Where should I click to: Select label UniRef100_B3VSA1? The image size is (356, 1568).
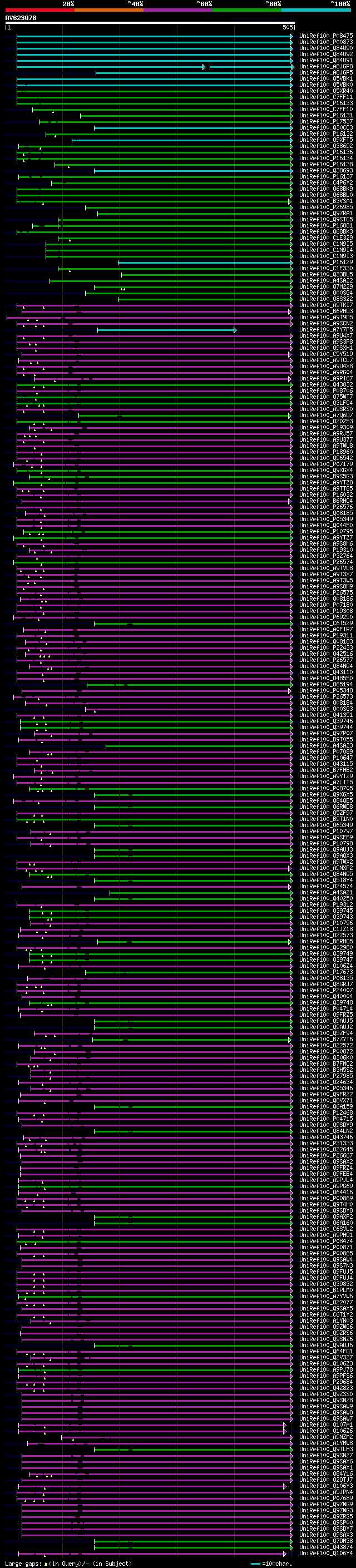point(326,201)
